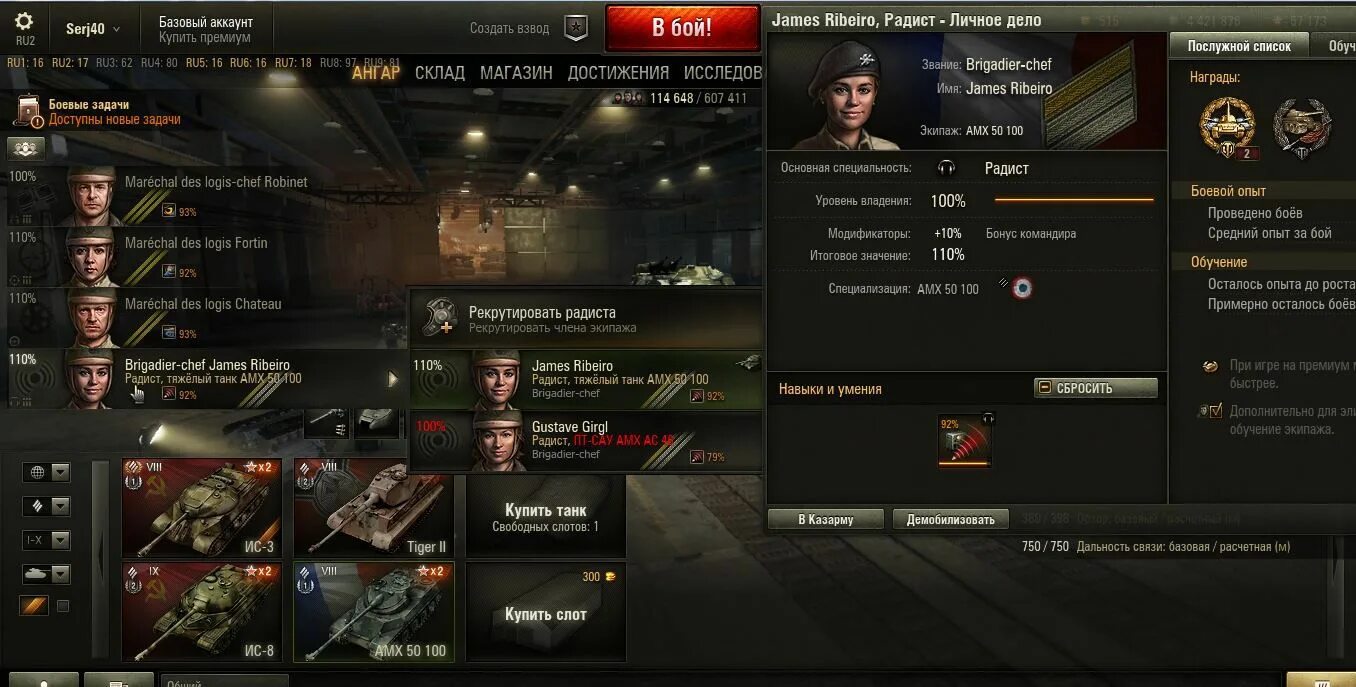
Task: Select the ИС-3 tank thumbnail
Action: click(x=202, y=507)
